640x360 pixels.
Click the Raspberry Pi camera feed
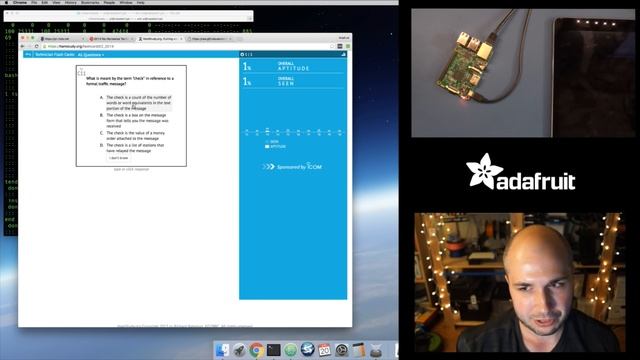[523, 73]
